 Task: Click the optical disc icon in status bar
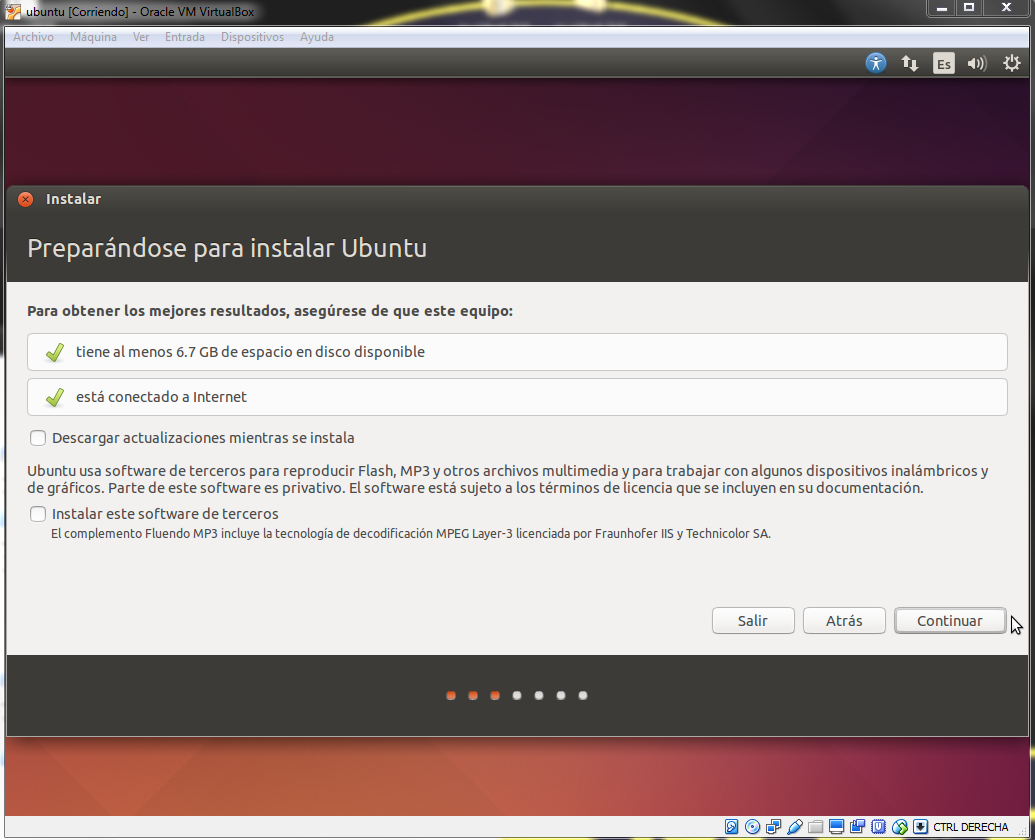point(752,826)
